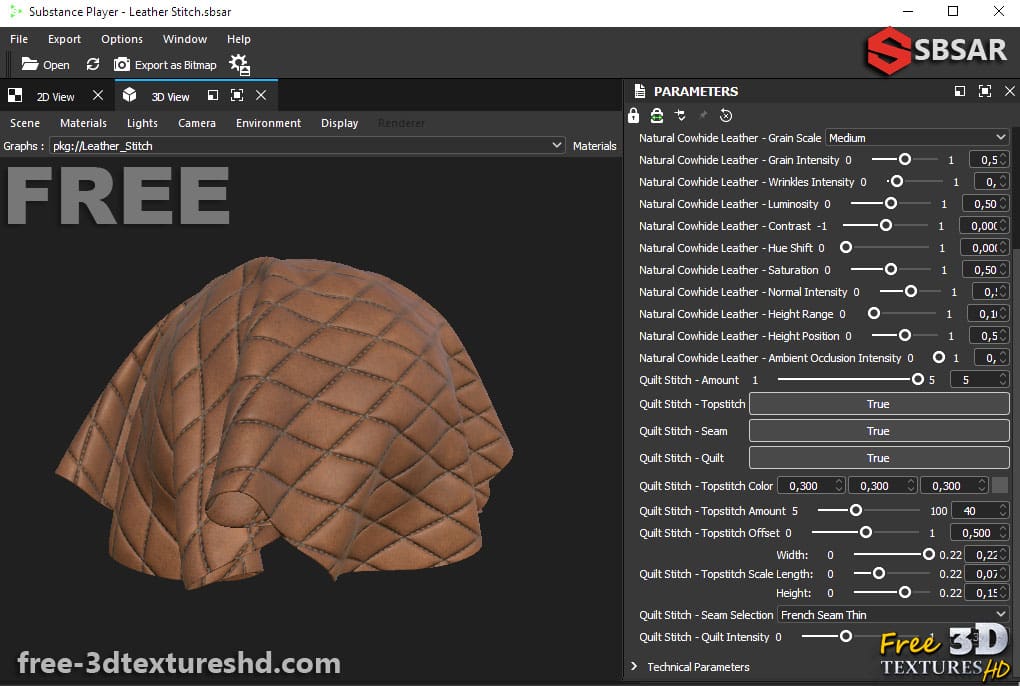Maximize the 3D View panel
This screenshot has width=1020, height=686.
pos(237,95)
